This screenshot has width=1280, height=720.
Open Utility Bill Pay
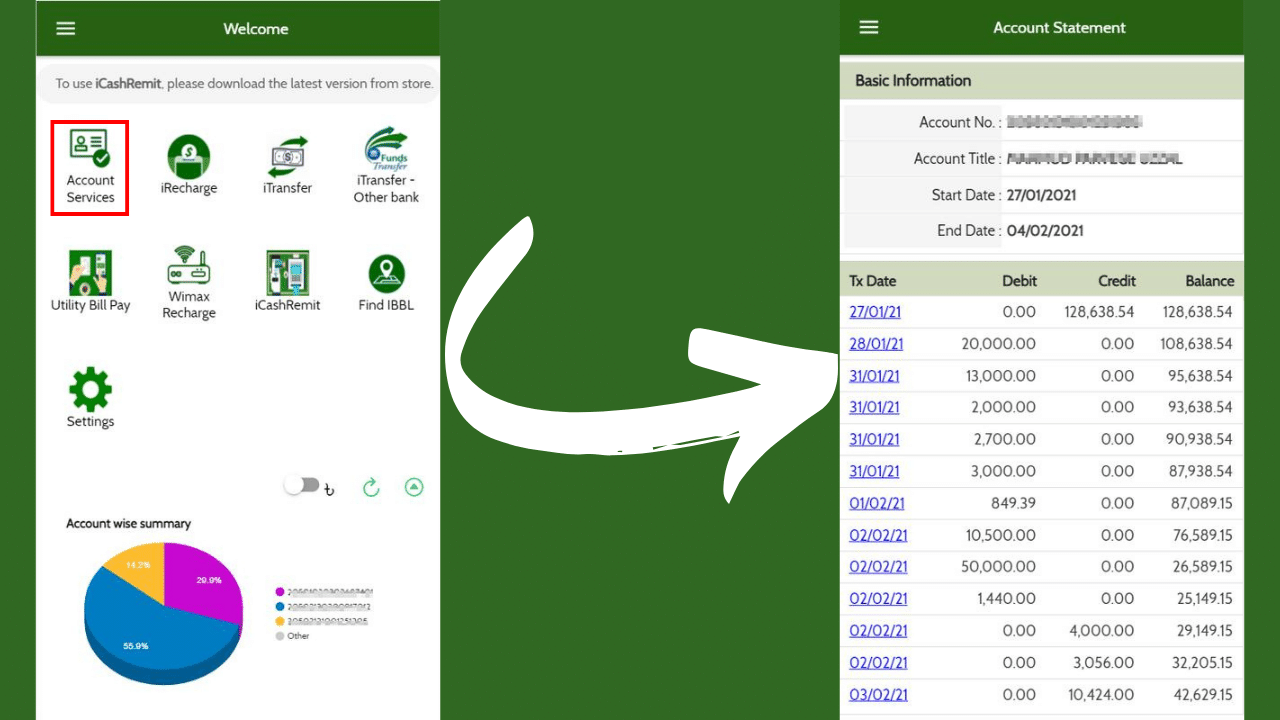(x=90, y=282)
